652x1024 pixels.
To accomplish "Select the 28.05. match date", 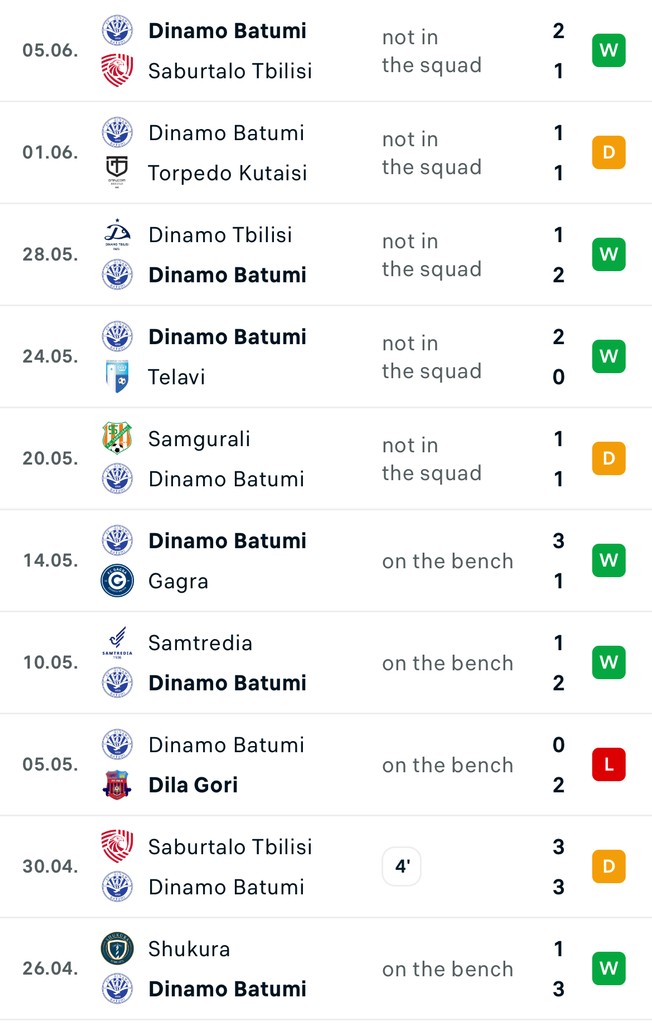I will (50, 255).
